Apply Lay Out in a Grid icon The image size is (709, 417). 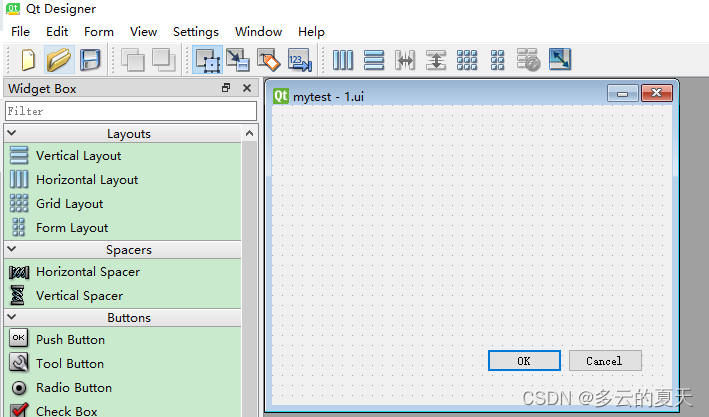(467, 60)
